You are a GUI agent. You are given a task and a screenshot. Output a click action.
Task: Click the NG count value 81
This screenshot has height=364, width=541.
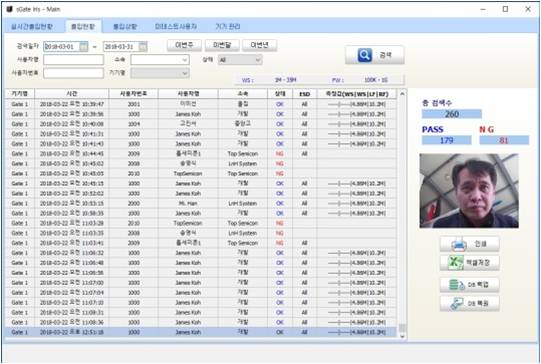click(504, 140)
